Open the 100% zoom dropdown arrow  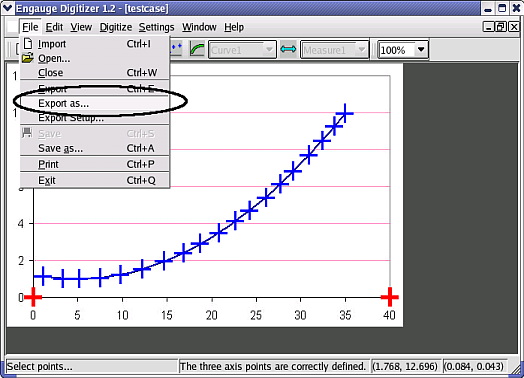click(x=421, y=49)
